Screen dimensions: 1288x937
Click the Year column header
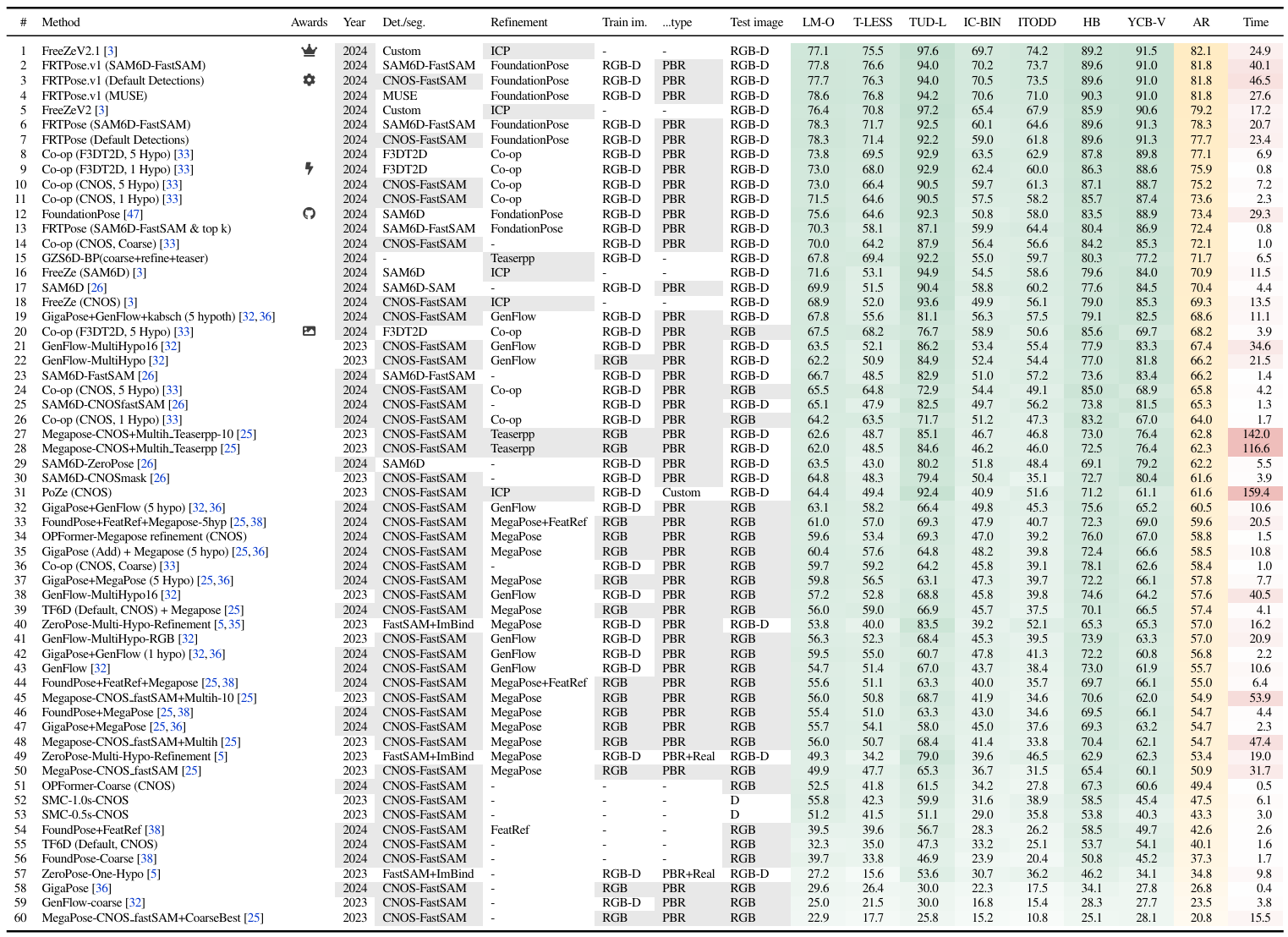[354, 22]
